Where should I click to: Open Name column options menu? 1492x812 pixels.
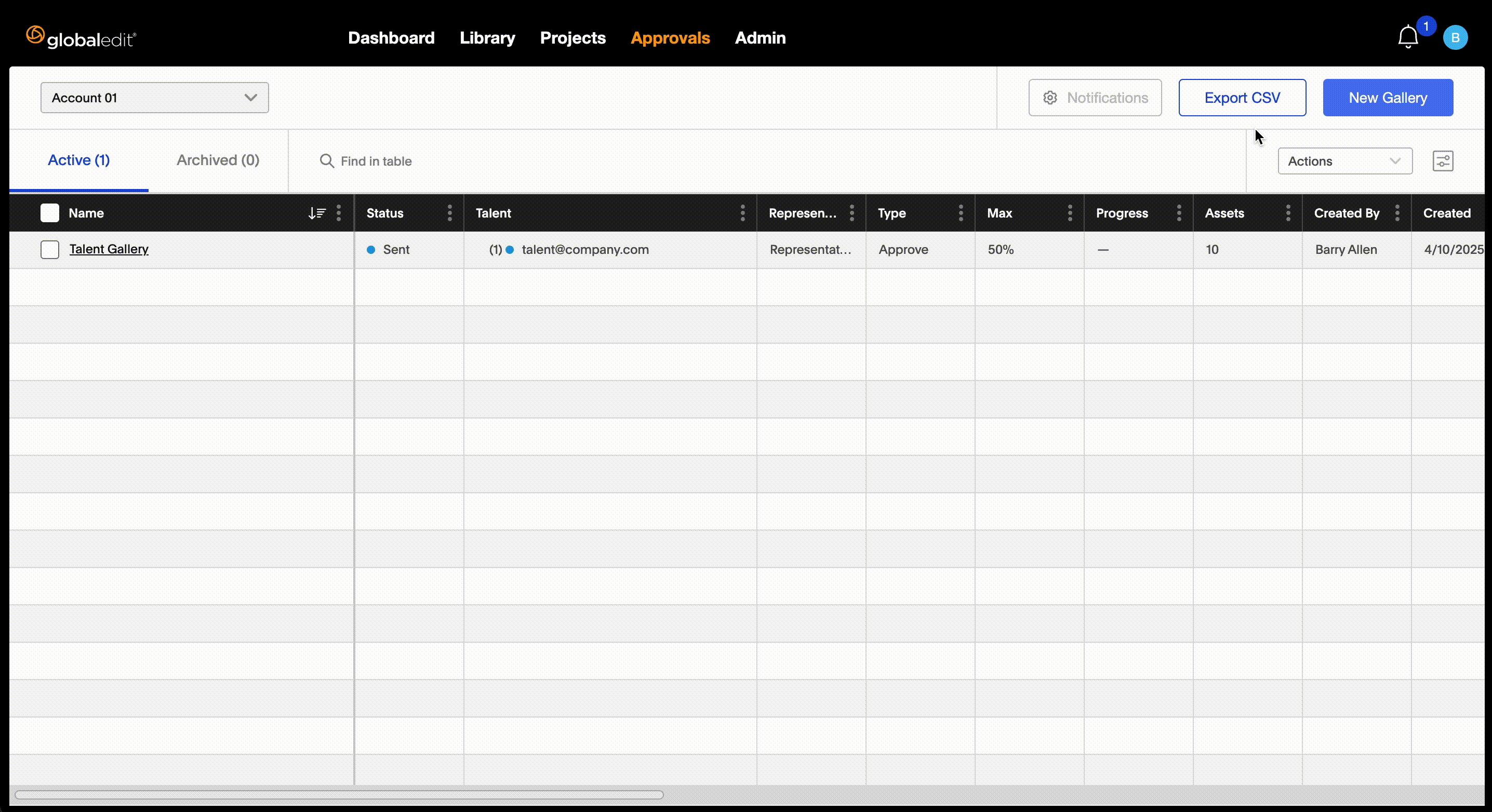point(339,213)
